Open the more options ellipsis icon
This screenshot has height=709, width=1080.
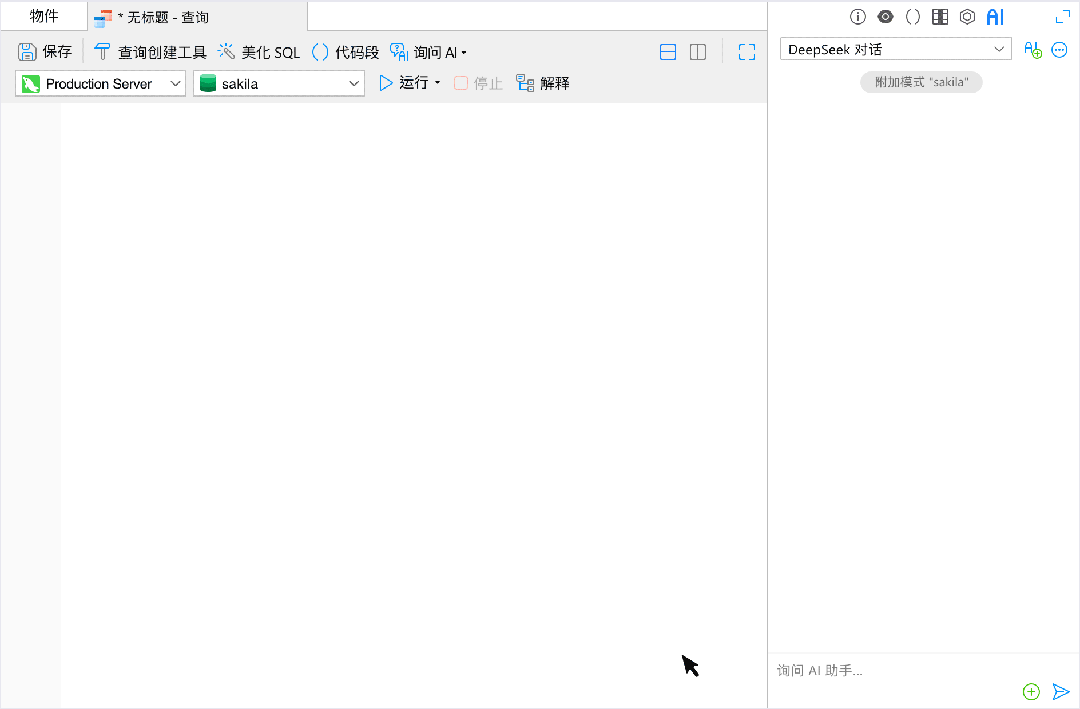coord(1059,50)
